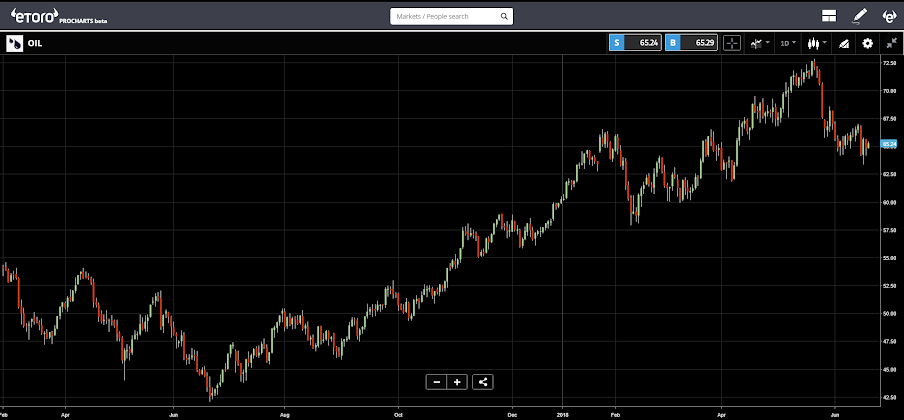Share the chart using share icon
Screen dimensions: 904x420
point(483,382)
